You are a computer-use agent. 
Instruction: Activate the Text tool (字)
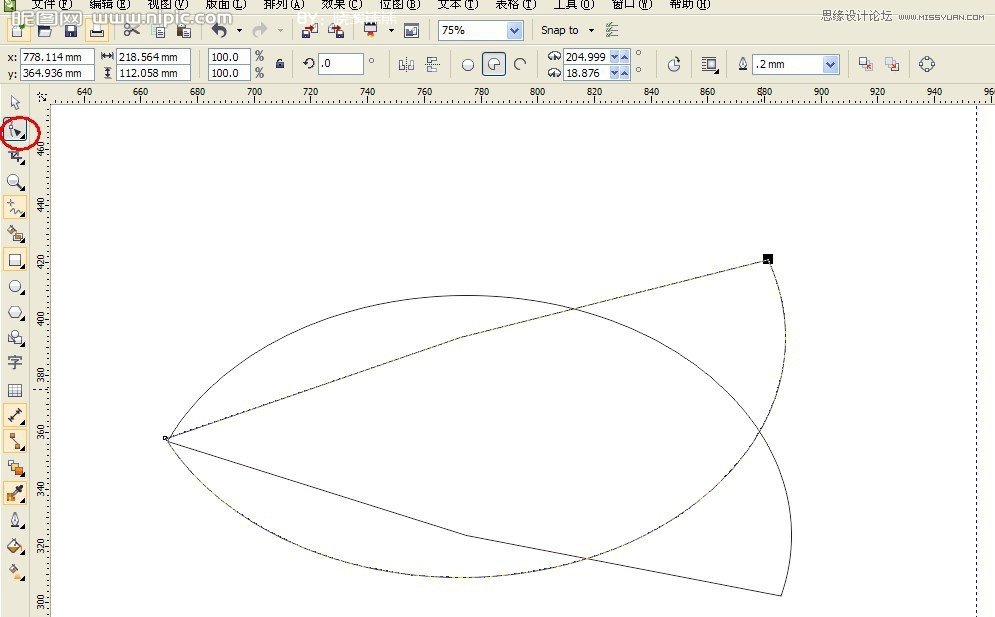tap(15, 363)
